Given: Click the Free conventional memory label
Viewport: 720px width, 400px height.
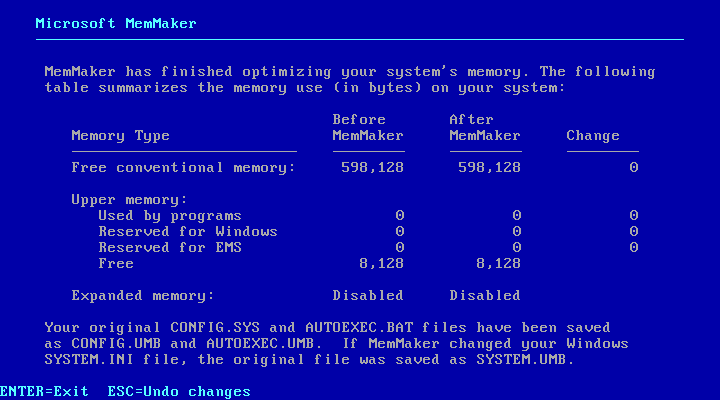Looking at the screenshot, I should pyautogui.click(x=183, y=168).
